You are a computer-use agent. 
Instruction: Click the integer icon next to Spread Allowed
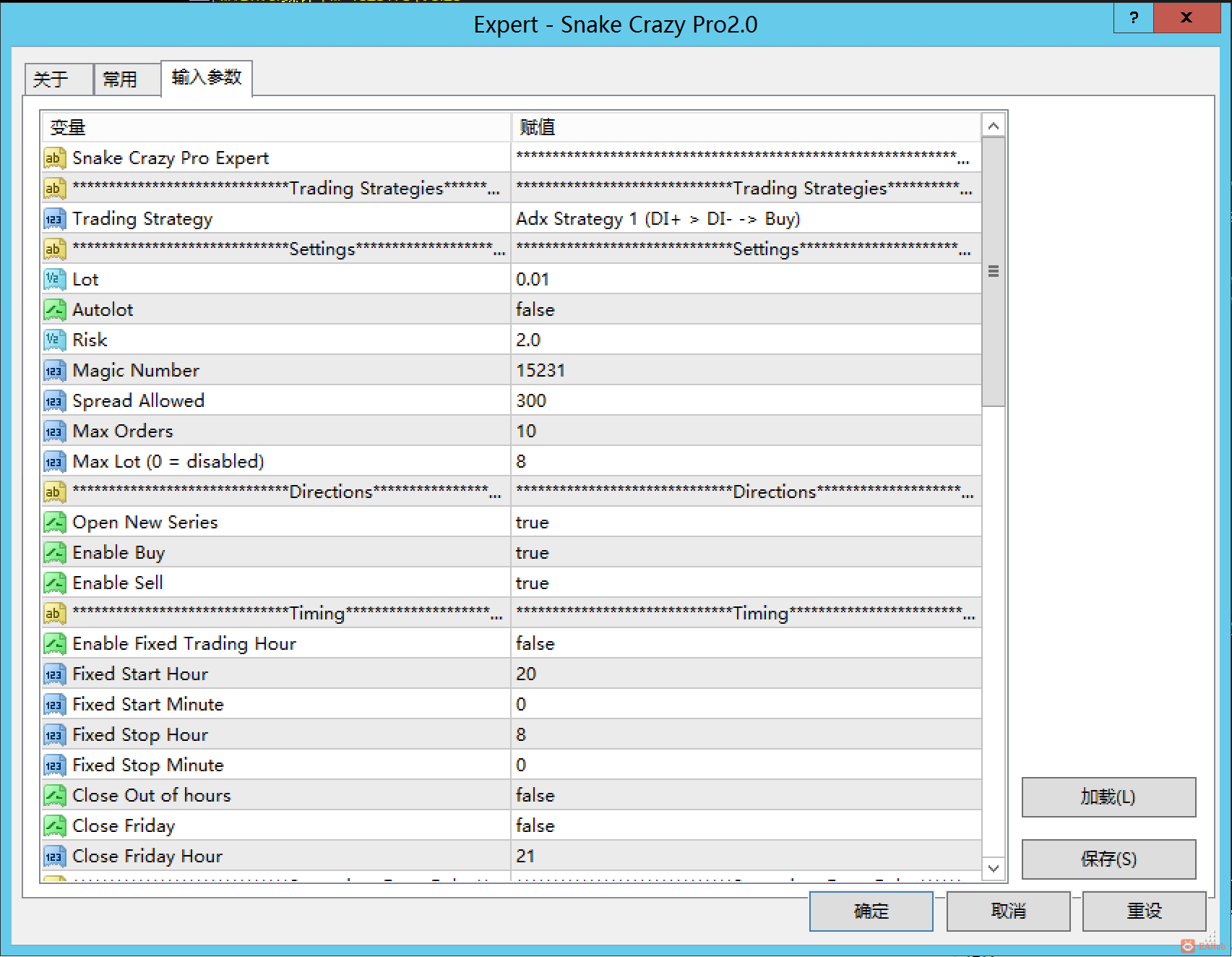55,401
